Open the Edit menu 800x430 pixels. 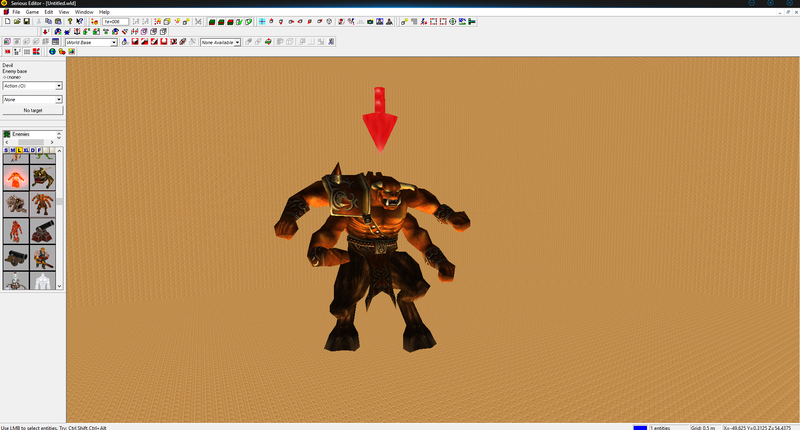(x=48, y=12)
